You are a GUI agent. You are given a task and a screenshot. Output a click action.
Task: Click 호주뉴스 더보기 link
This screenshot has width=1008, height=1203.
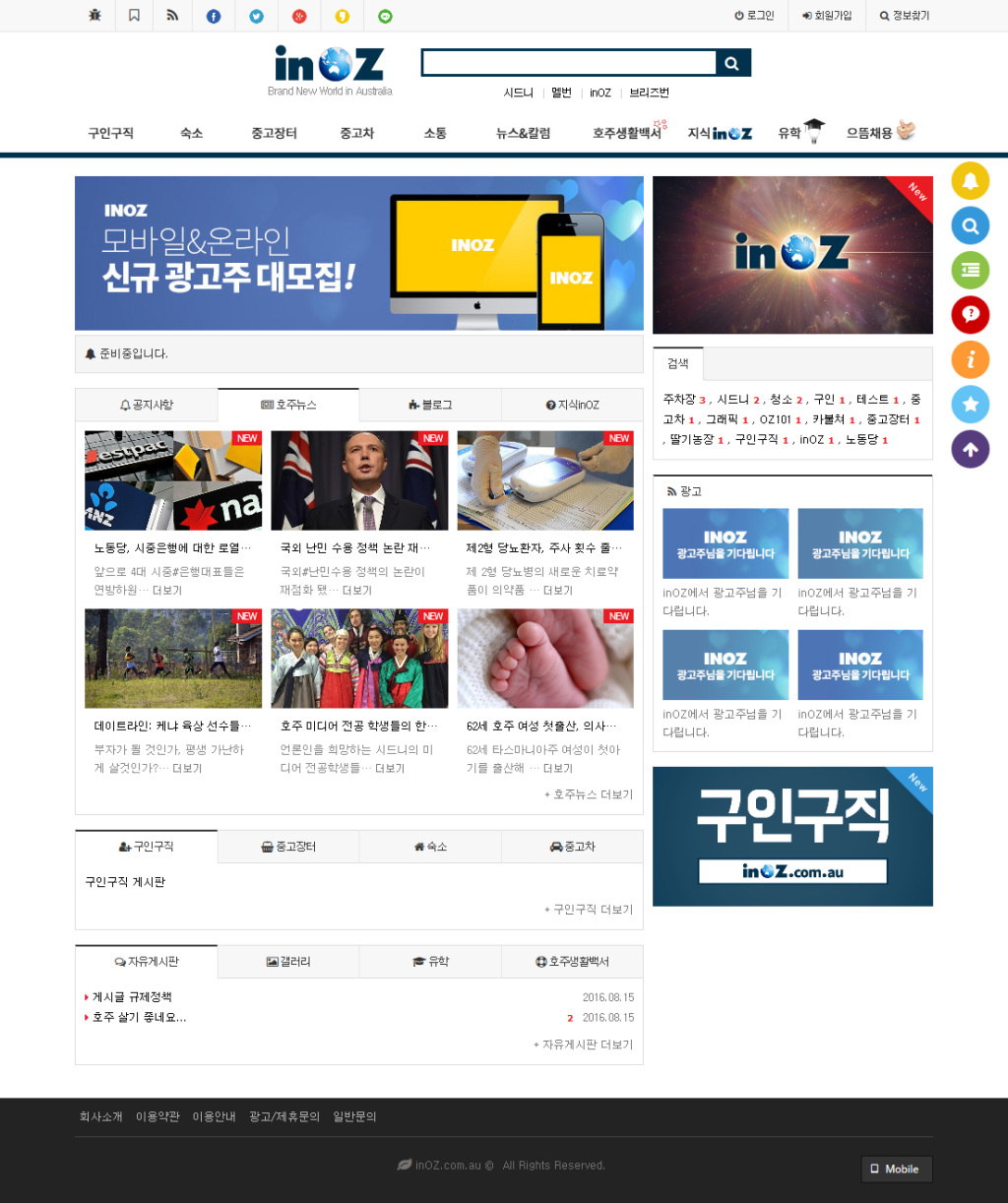pyautogui.click(x=589, y=794)
